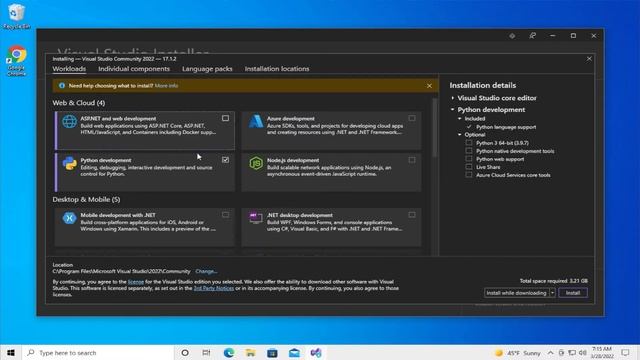Viewport: 640px width, 360px height.
Task: Open the weather widget showing 45°F Sunny
Action: coord(517,353)
